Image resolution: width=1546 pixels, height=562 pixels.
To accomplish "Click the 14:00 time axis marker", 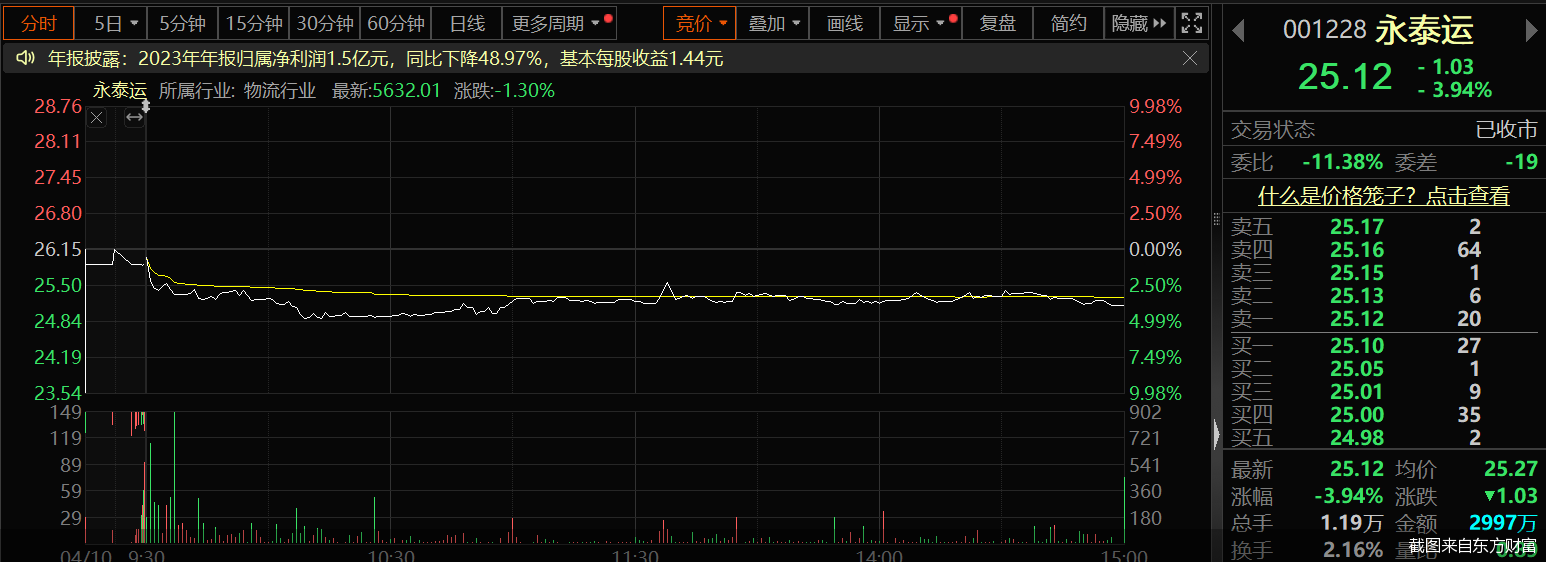I will coord(881,555).
